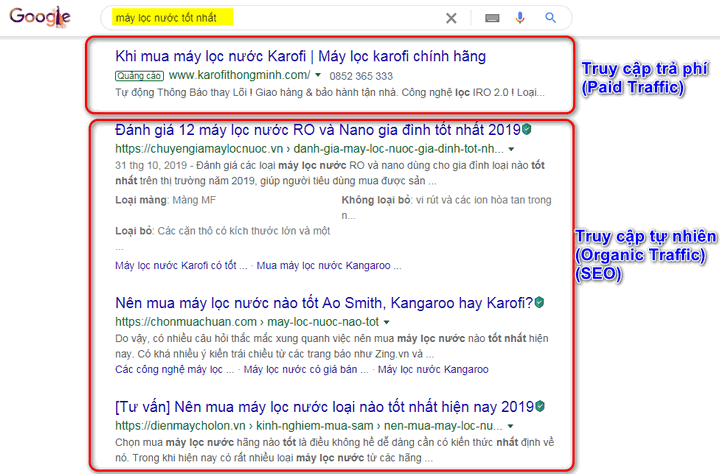The width and height of the screenshot is (720, 474).
Task: Open sitelink "Các công nghệ máy lọc ..."
Action: pyautogui.click(x=174, y=369)
